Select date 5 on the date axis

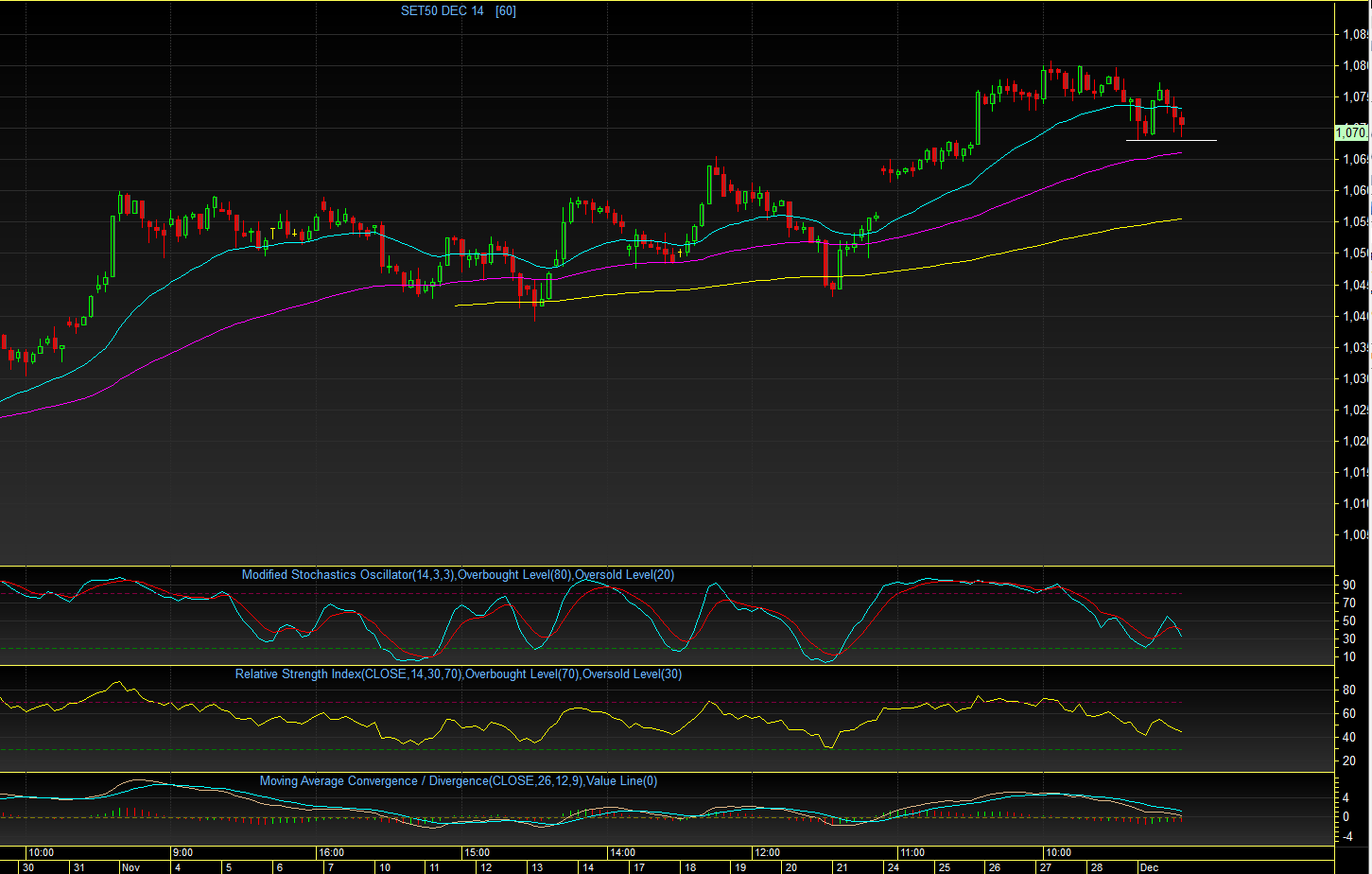tap(228, 867)
